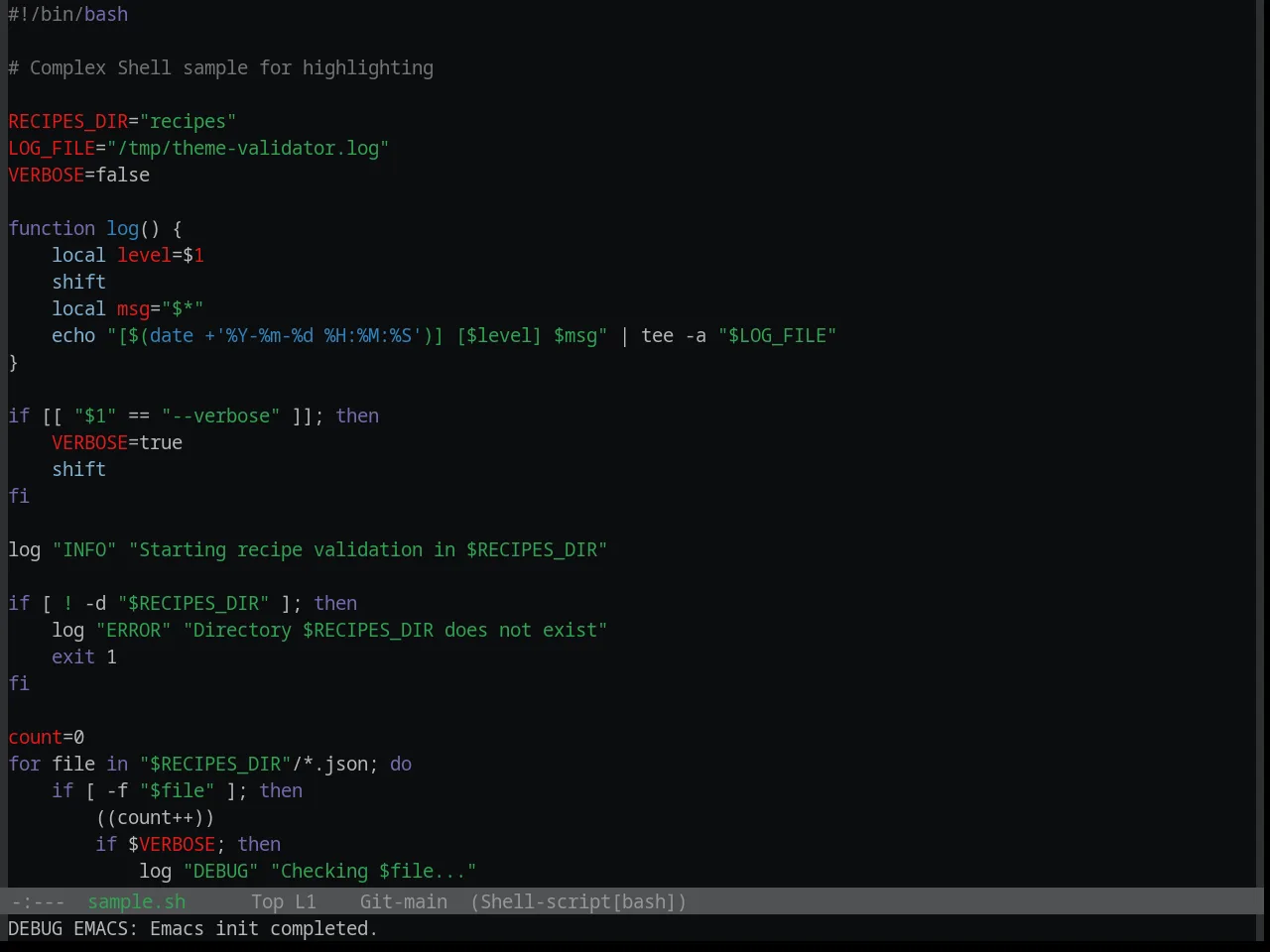Click the "Checking $file..." string
The image size is (1270, 952).
374,871
